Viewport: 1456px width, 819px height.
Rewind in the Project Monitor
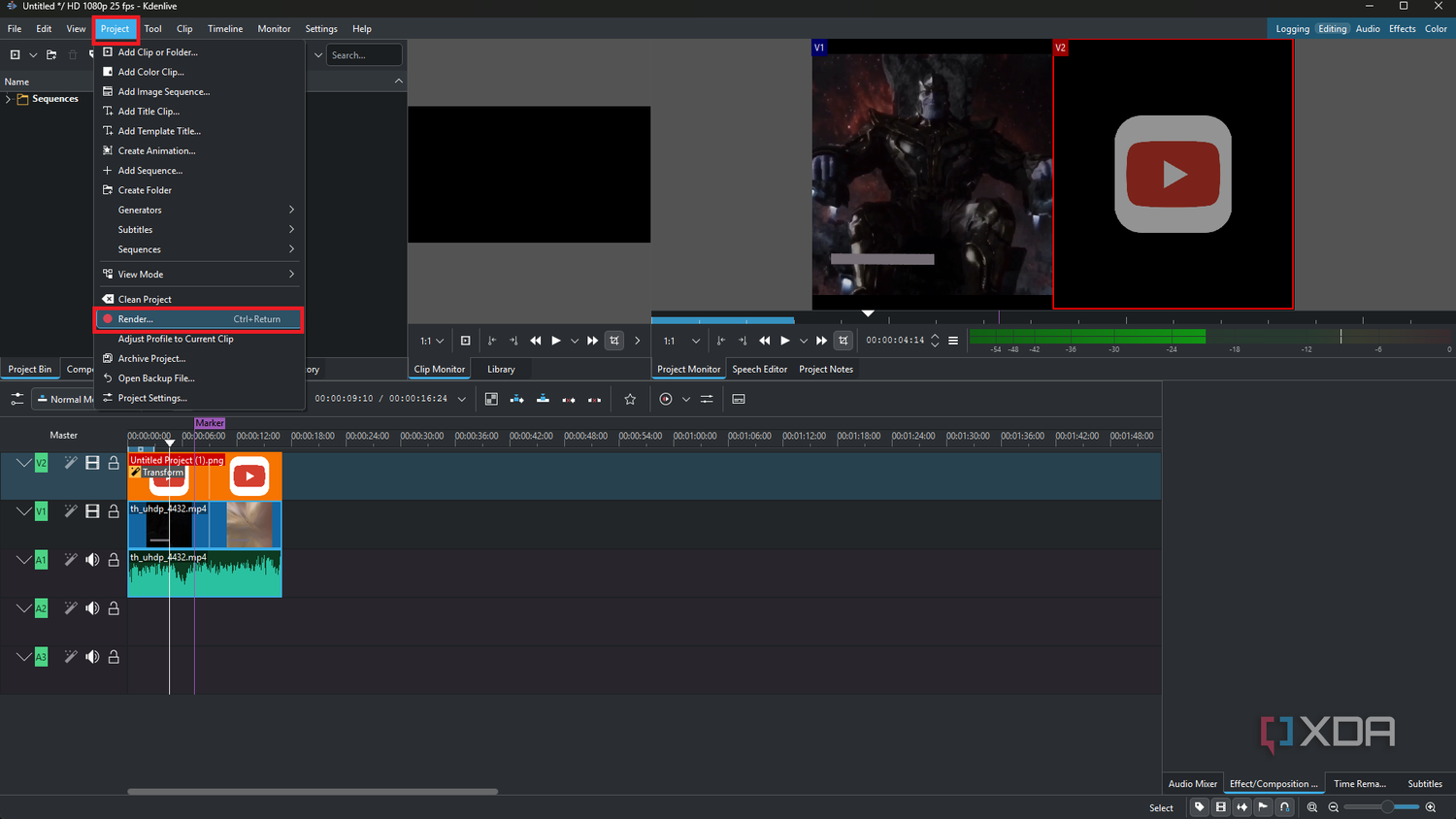(x=765, y=341)
